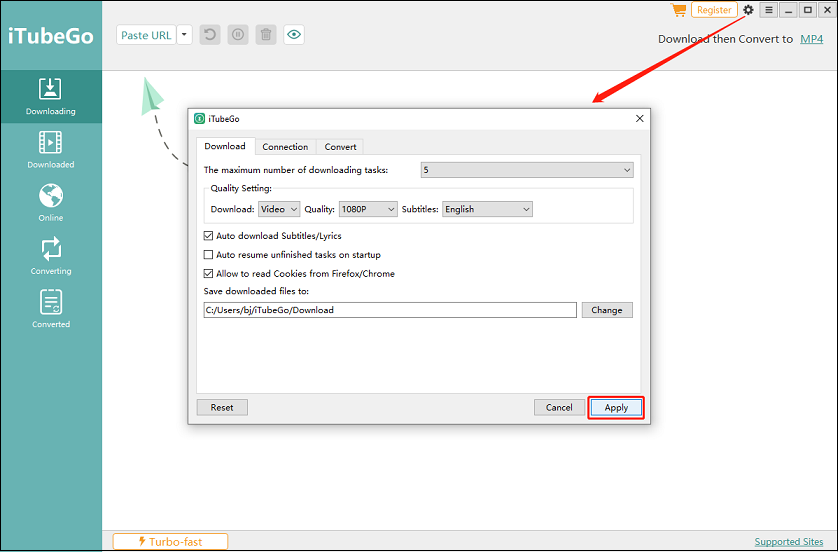Open the Supported Sites link

pos(789,542)
